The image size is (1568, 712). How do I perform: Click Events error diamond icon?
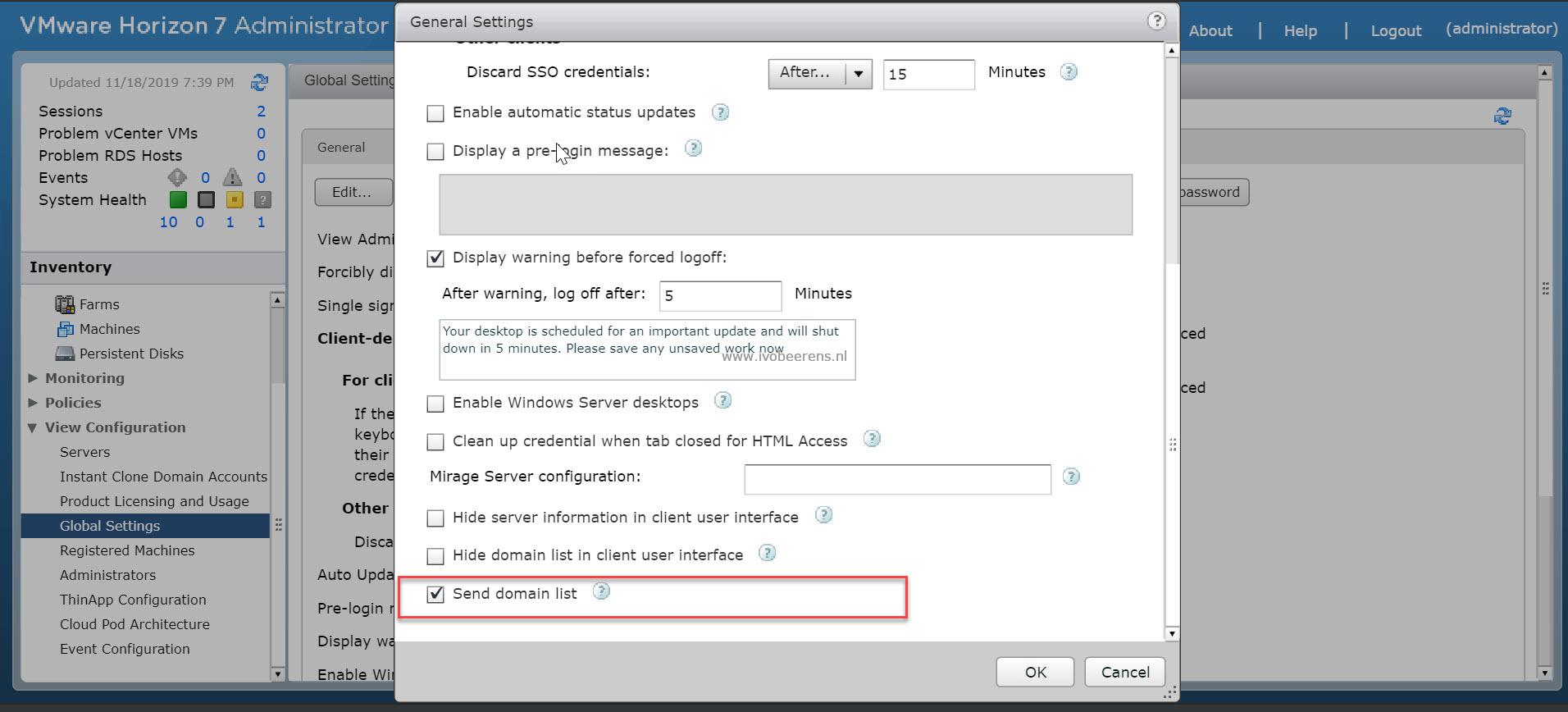(177, 177)
